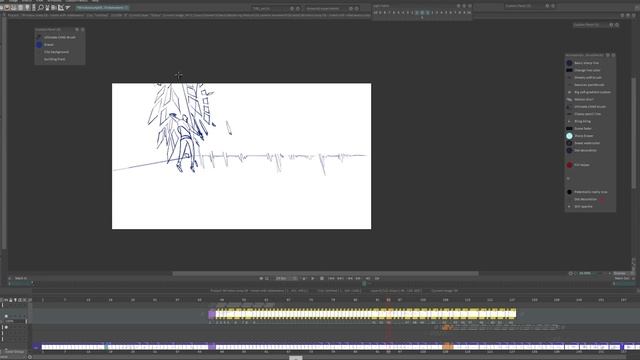Collapse the right brushes custom panel
Viewport: 640px width, 360px height.
(607, 55)
